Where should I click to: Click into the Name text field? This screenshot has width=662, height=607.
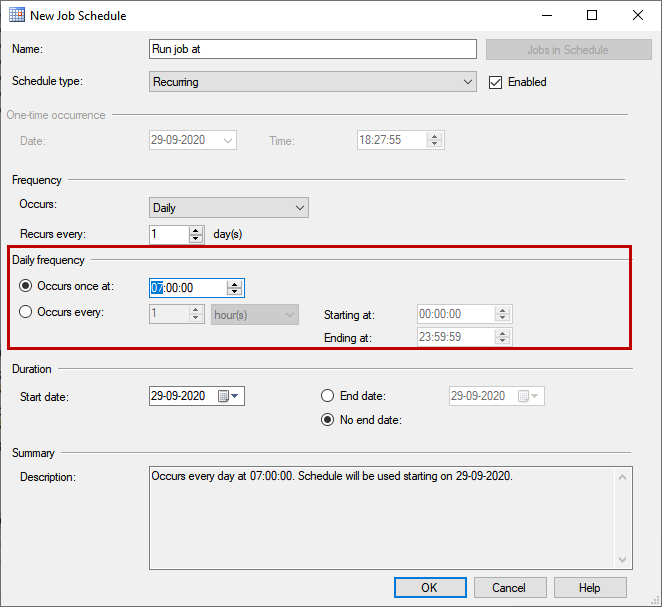[x=313, y=49]
